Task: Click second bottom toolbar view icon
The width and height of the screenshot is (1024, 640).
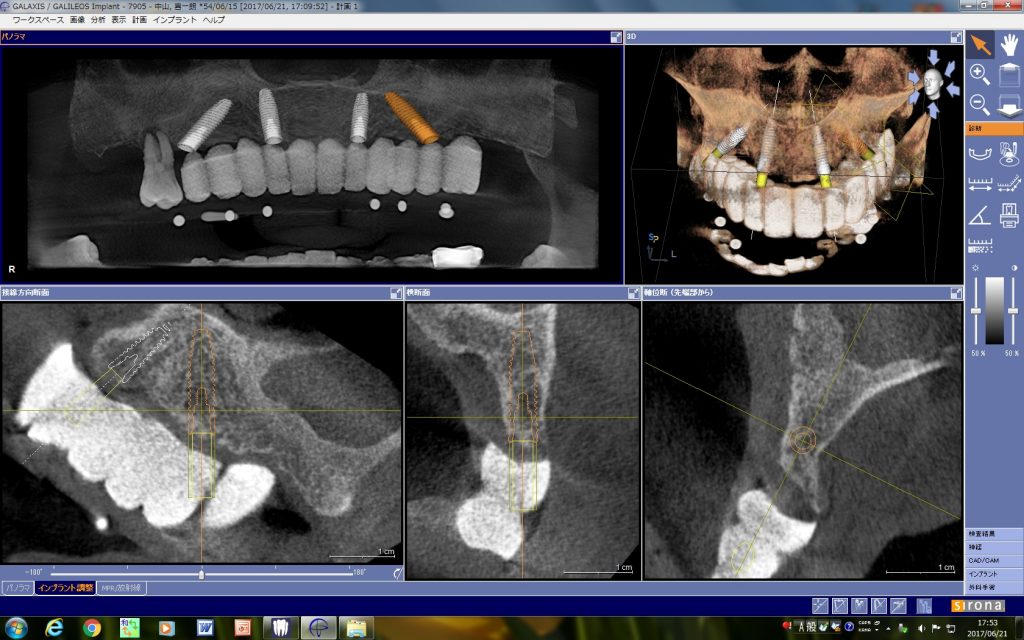Action: coord(840,606)
